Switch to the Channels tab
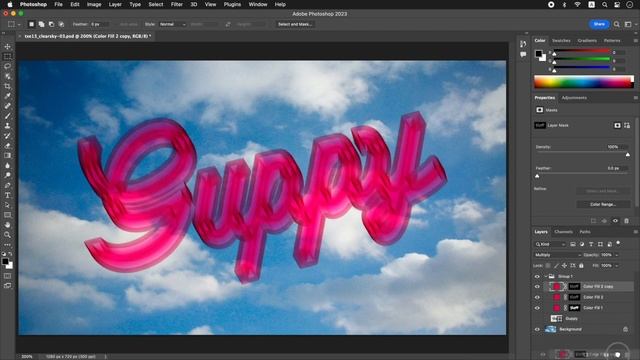Image resolution: width=640 pixels, height=360 pixels. (563, 232)
